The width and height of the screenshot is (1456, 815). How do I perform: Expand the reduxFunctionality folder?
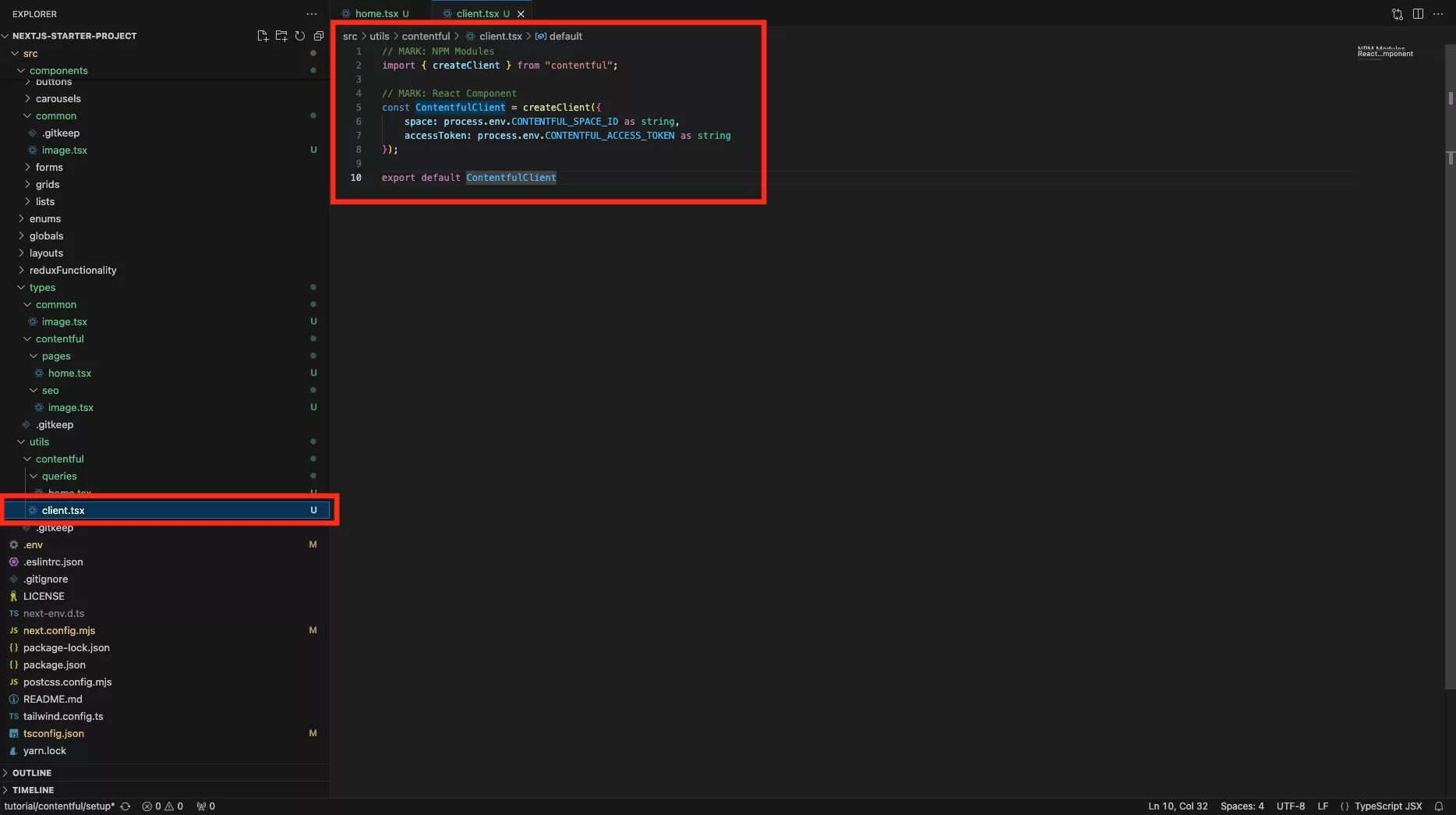click(x=72, y=271)
